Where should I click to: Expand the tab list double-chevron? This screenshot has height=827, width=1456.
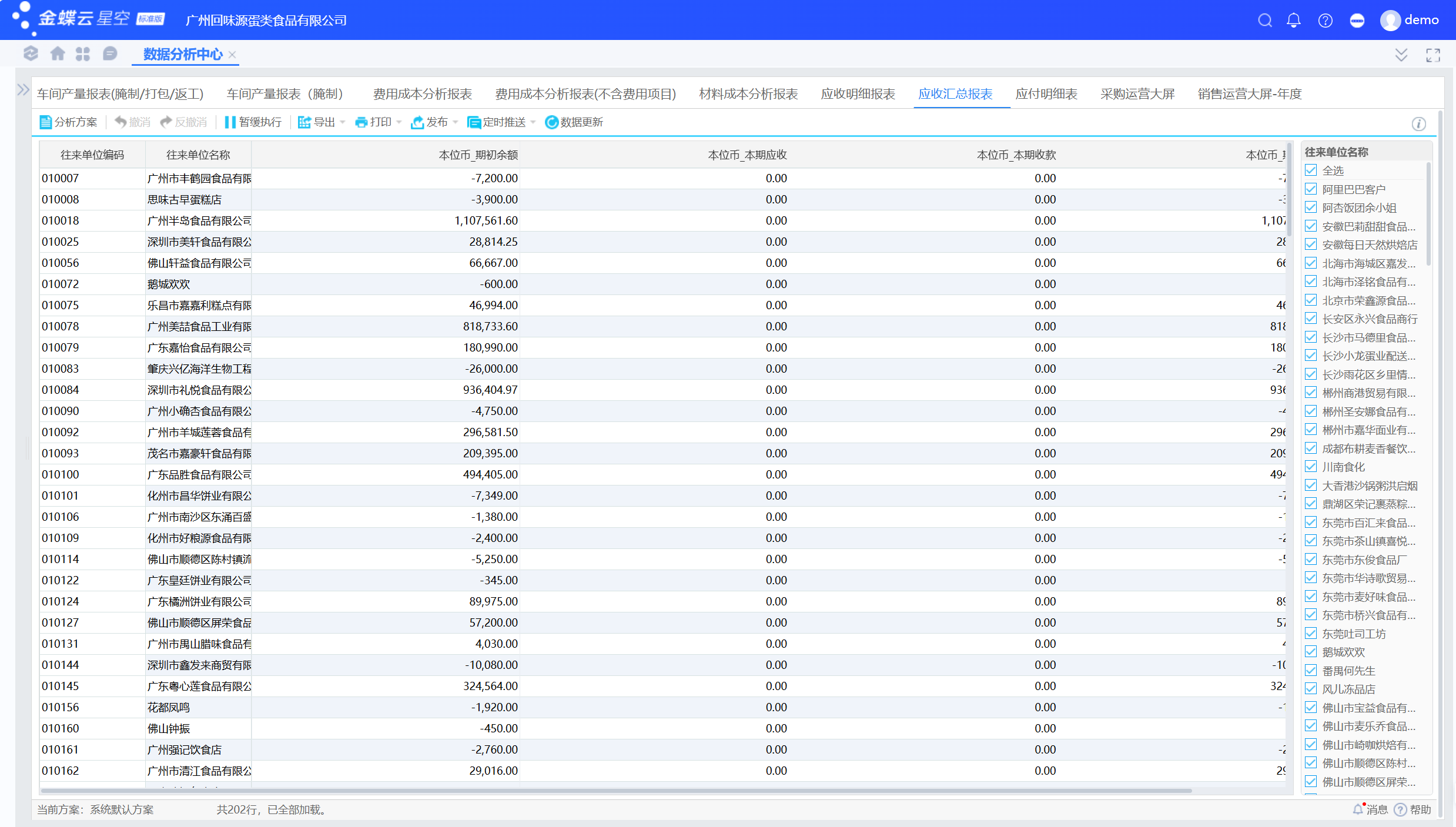click(x=1401, y=55)
